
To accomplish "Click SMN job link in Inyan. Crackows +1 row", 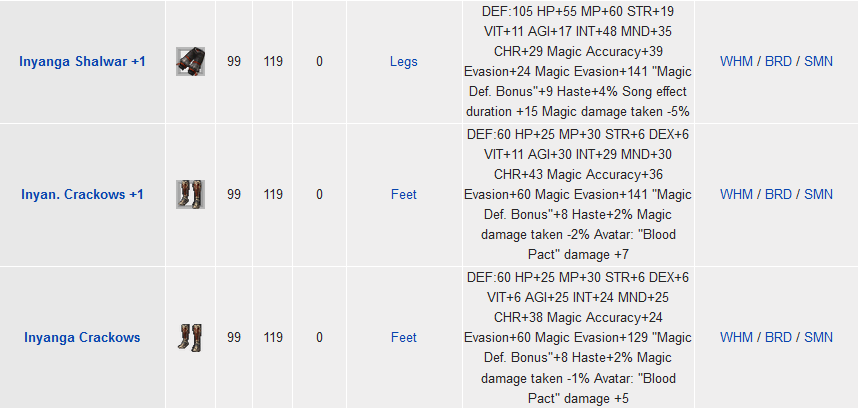I will 819,194.
